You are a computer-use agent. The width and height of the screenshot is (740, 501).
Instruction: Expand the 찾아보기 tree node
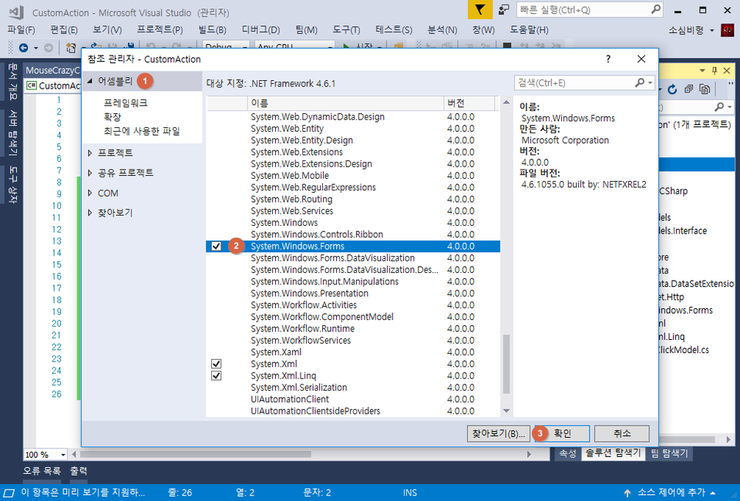point(90,213)
